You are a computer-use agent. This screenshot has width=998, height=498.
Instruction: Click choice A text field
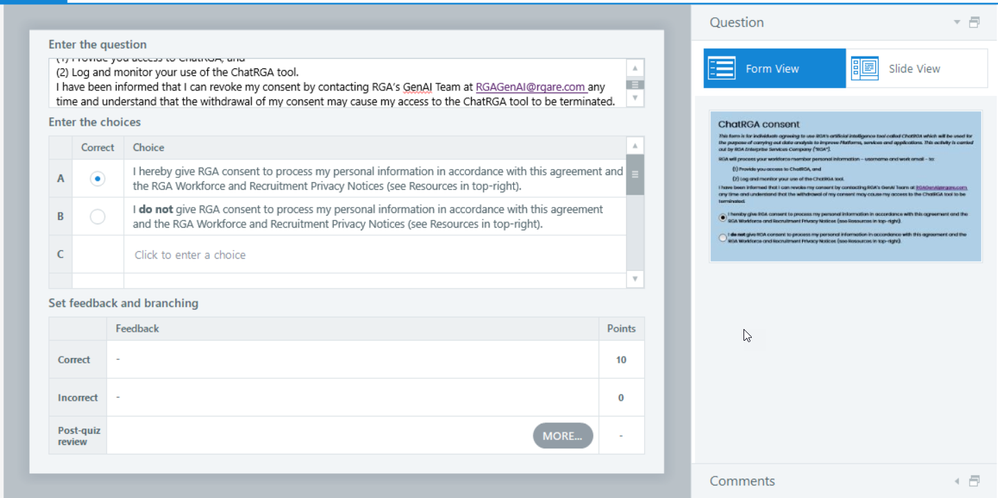(x=375, y=179)
